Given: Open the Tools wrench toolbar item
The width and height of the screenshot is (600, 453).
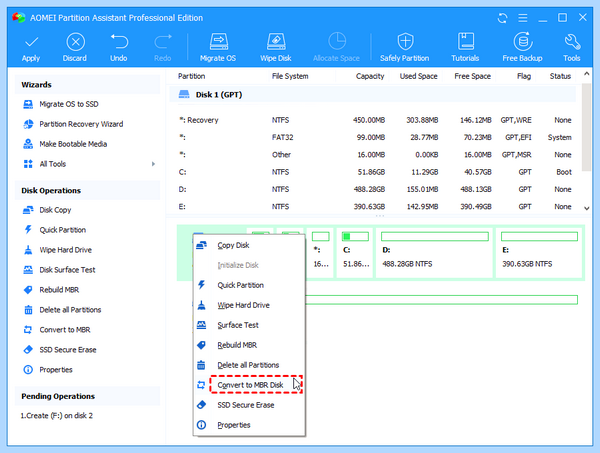Looking at the screenshot, I should pyautogui.click(x=572, y=48).
